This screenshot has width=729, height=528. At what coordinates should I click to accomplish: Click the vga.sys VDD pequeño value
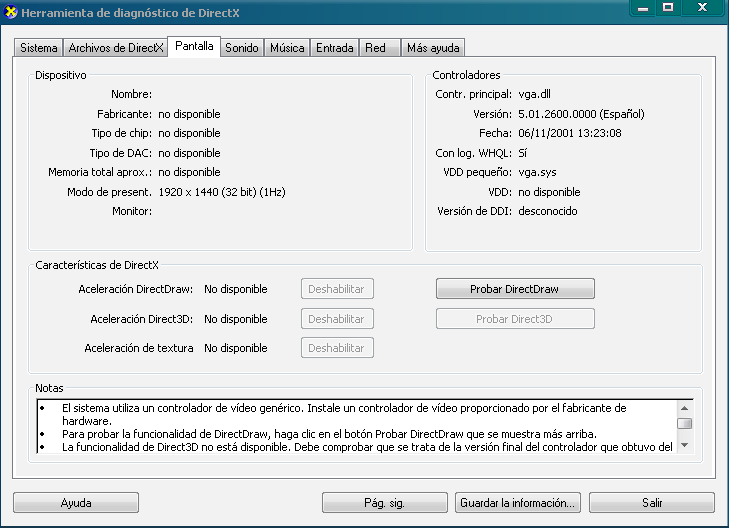(x=537, y=172)
